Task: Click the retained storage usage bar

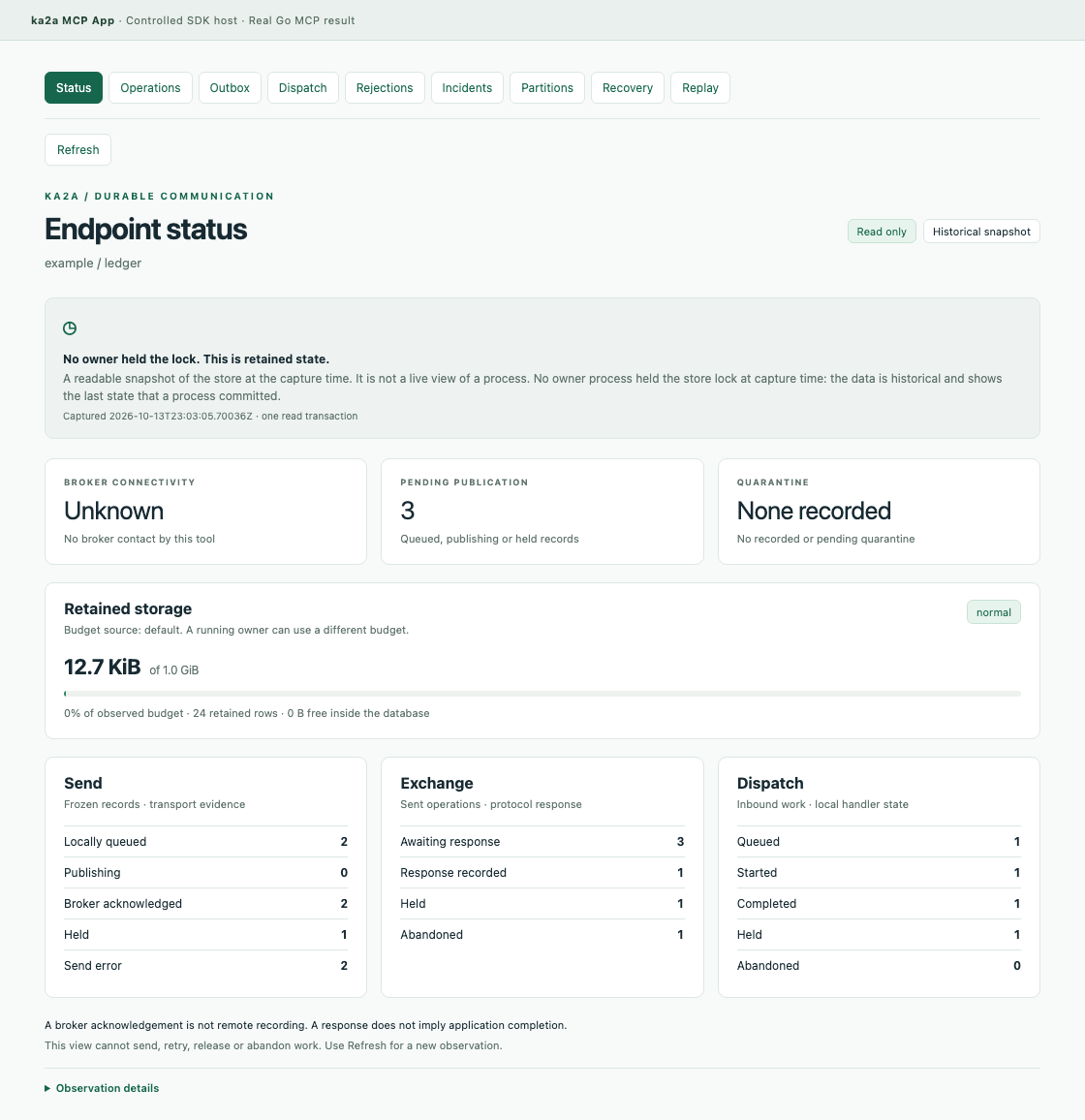Action: (x=542, y=694)
